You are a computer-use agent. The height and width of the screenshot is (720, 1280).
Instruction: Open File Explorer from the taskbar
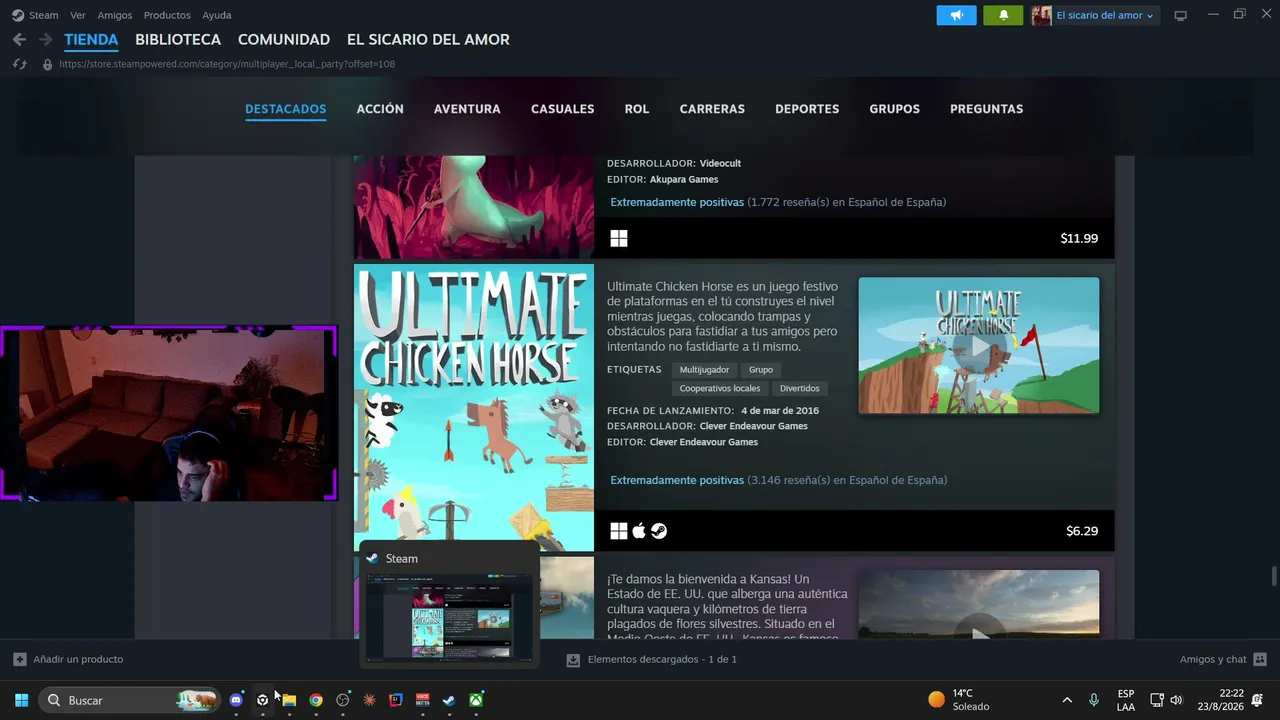pos(289,700)
